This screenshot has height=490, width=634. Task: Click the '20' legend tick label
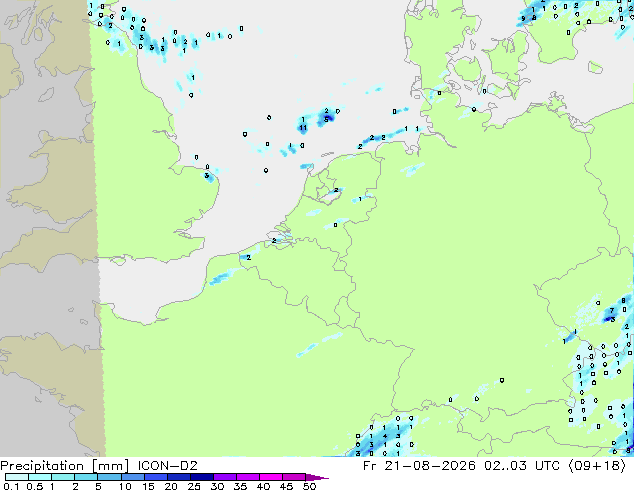pyautogui.click(x=171, y=486)
